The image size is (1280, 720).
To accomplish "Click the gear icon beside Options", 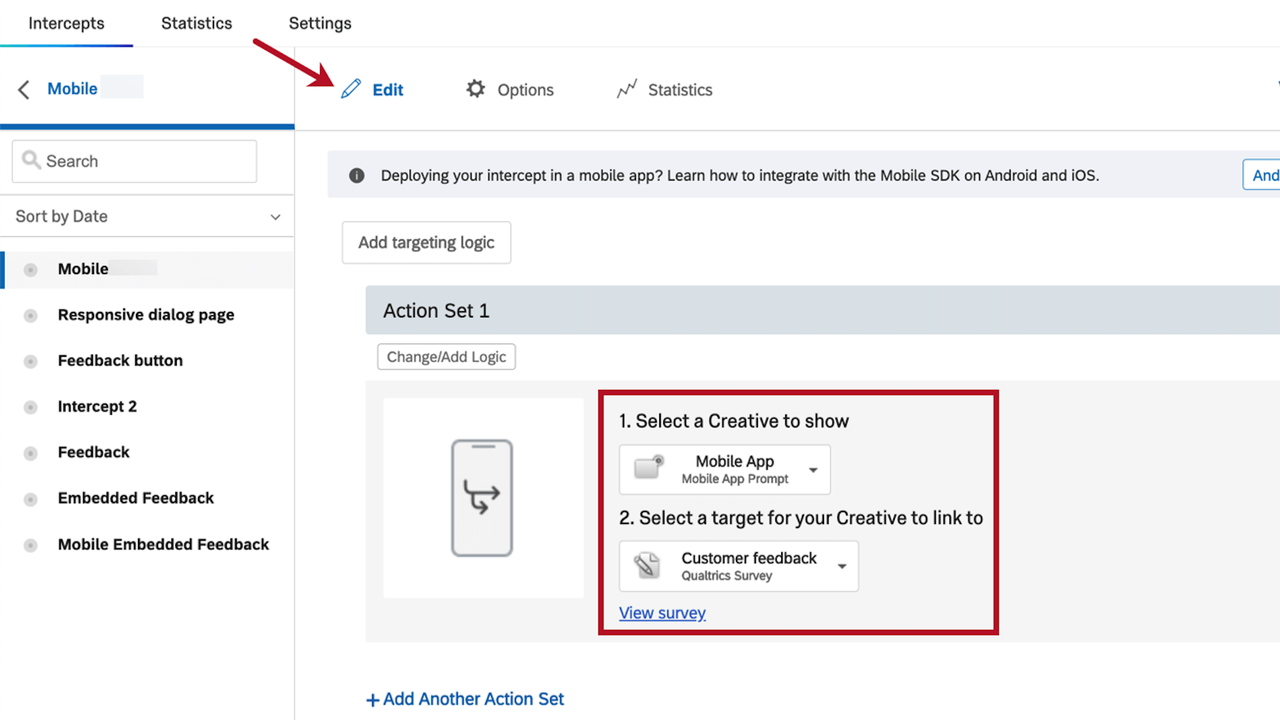I will (x=476, y=89).
